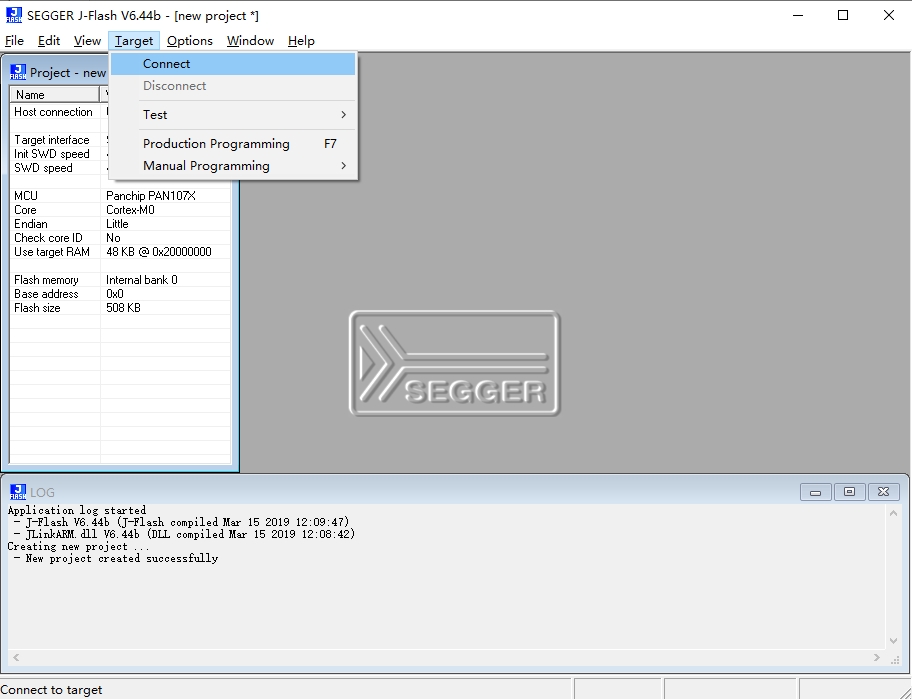Select the Base address row label
912x699 pixels.
tap(46, 293)
